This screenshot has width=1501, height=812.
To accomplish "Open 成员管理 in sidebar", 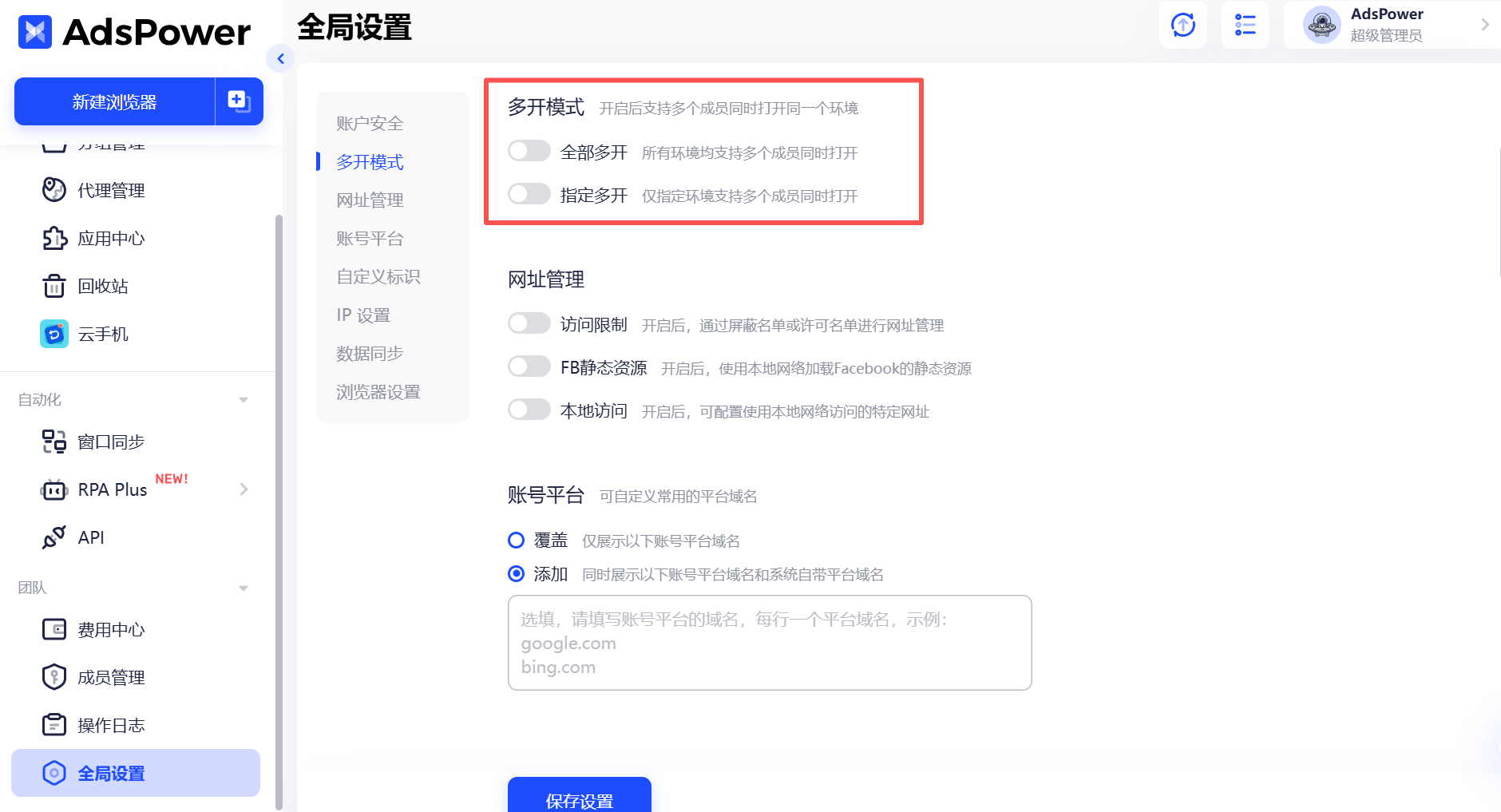I will [111, 678].
